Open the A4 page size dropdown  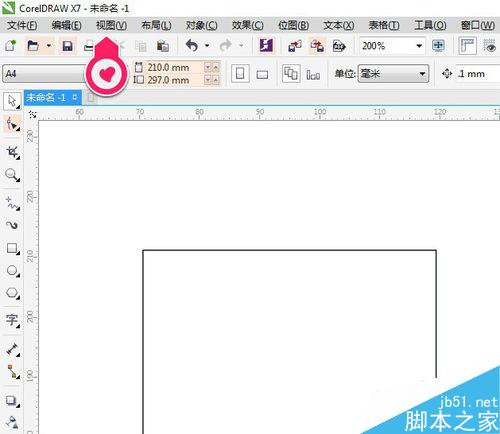coord(45,74)
